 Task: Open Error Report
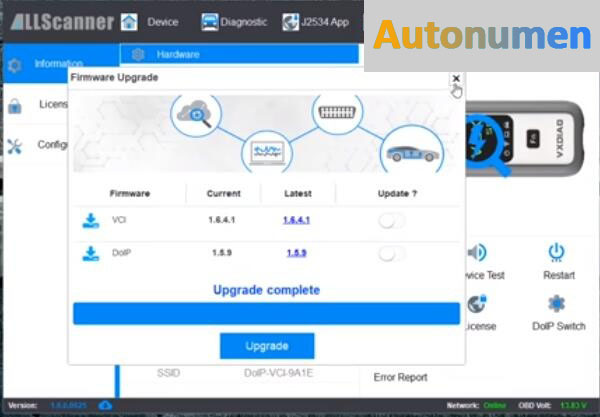(x=400, y=377)
